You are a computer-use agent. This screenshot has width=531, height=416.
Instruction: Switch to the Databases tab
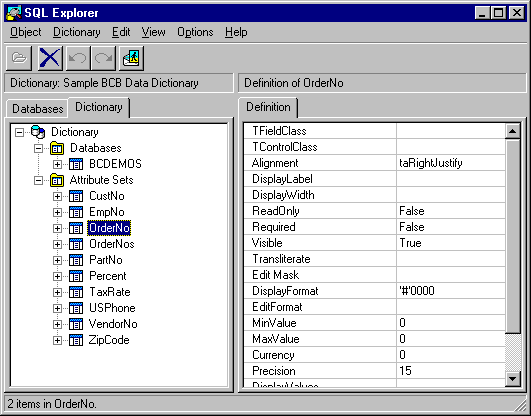point(37,109)
